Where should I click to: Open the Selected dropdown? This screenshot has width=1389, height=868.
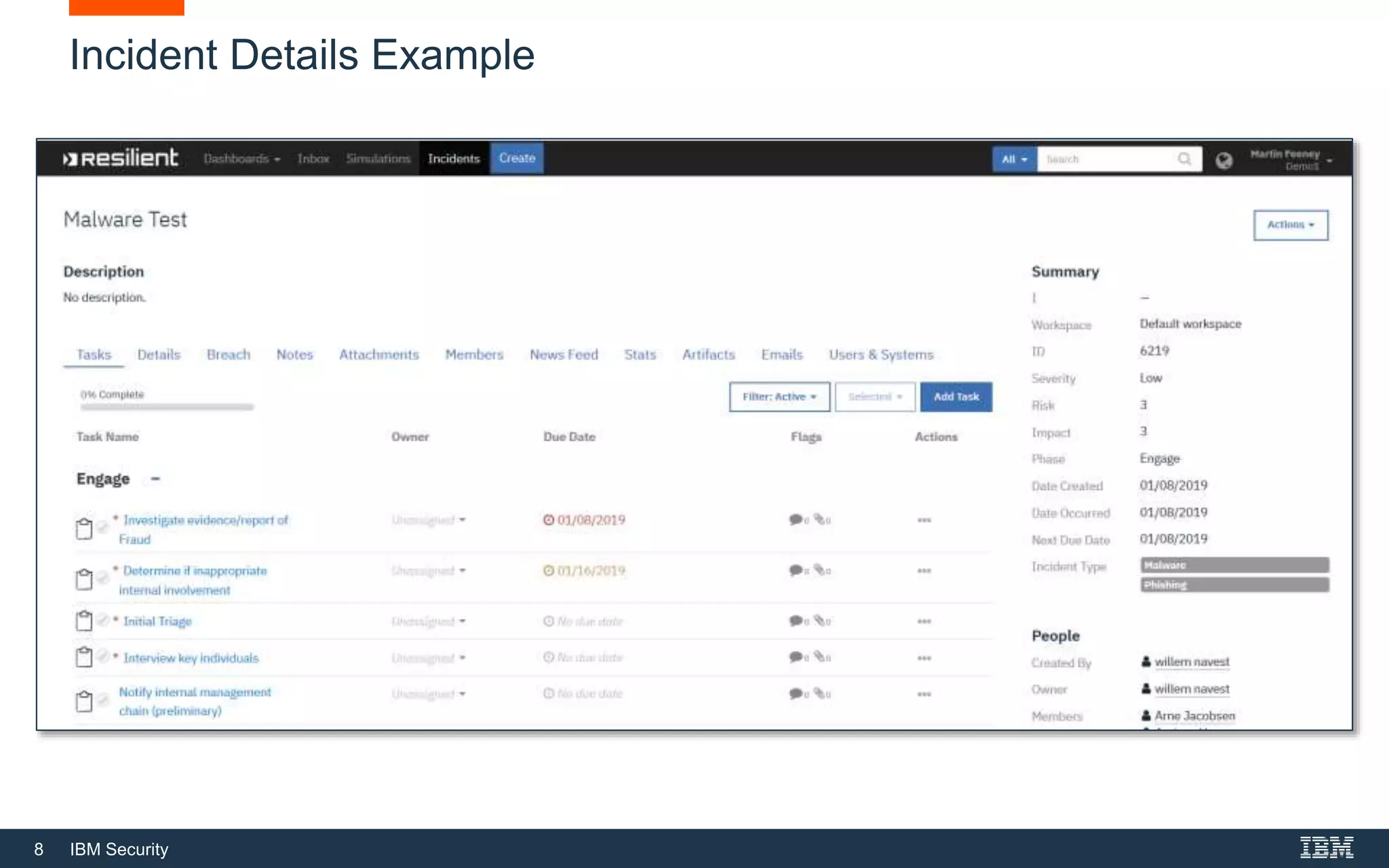coord(875,397)
